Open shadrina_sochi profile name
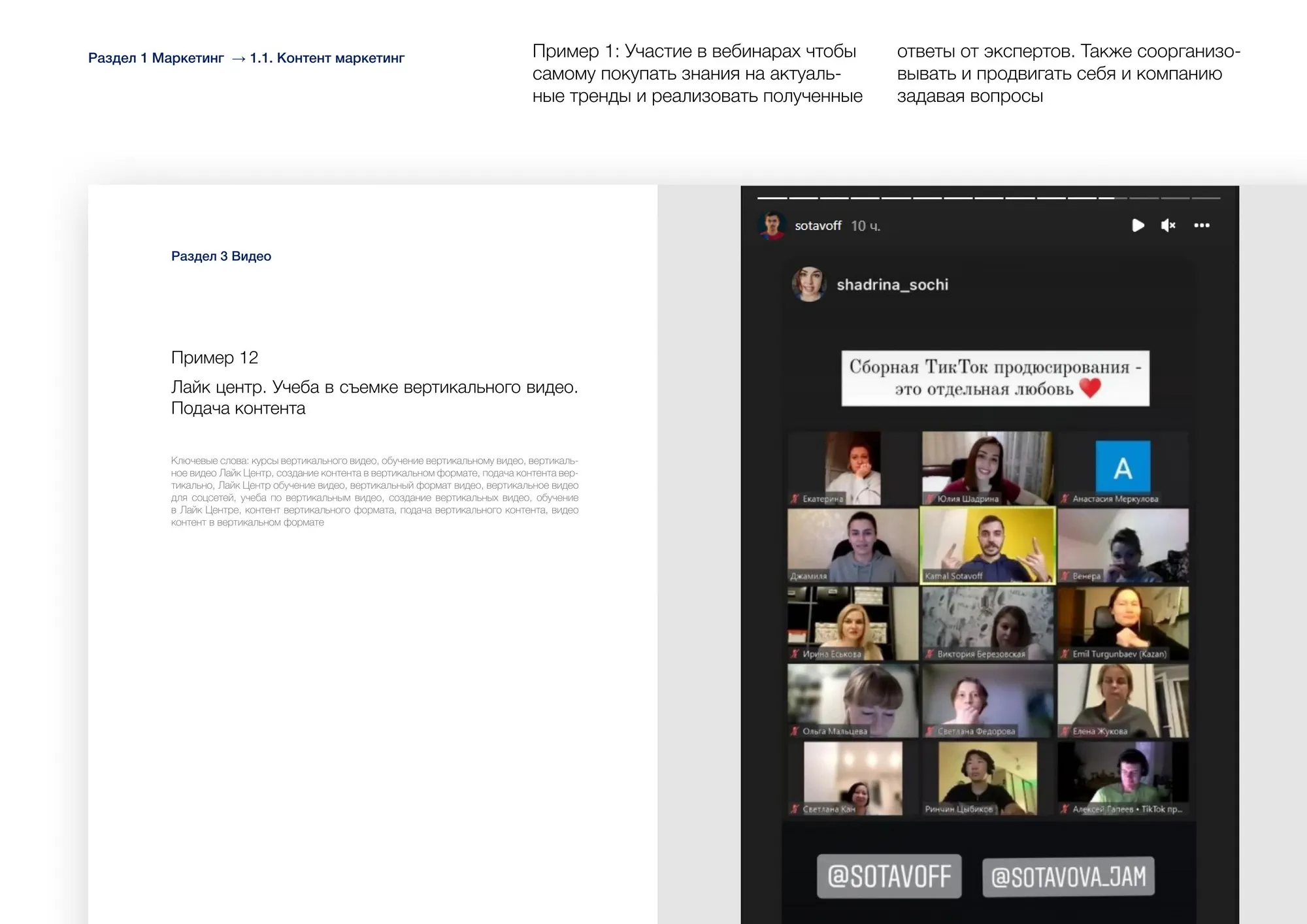1307x924 pixels. pyautogui.click(x=892, y=285)
